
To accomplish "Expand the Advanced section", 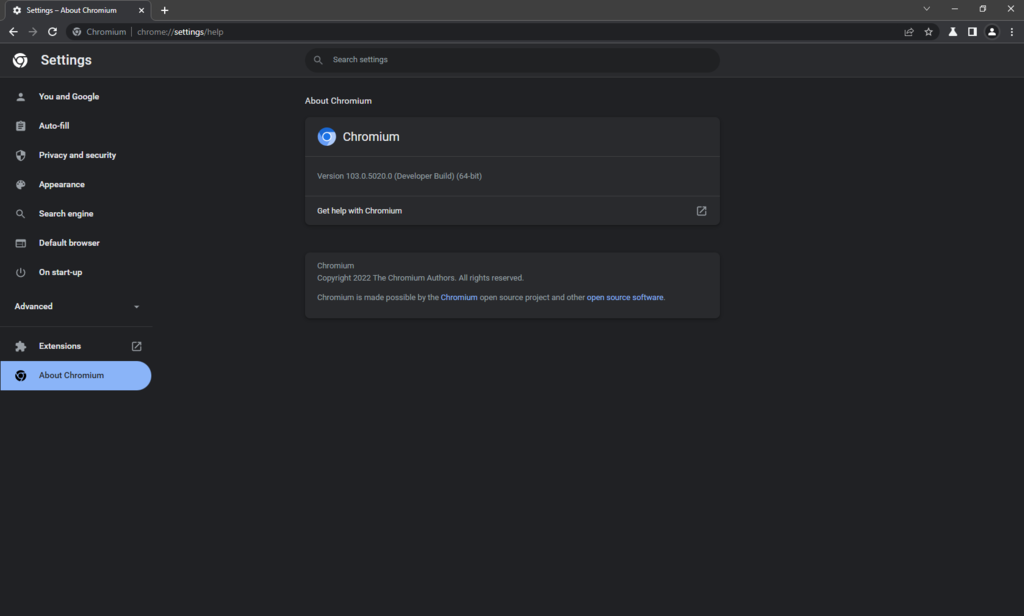I will point(76,306).
